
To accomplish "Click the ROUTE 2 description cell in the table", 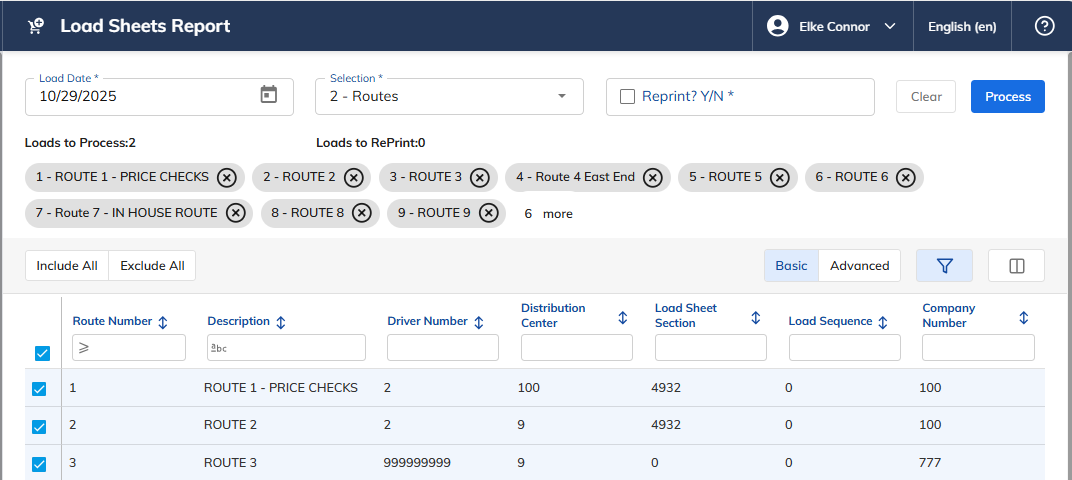I will [x=230, y=425].
